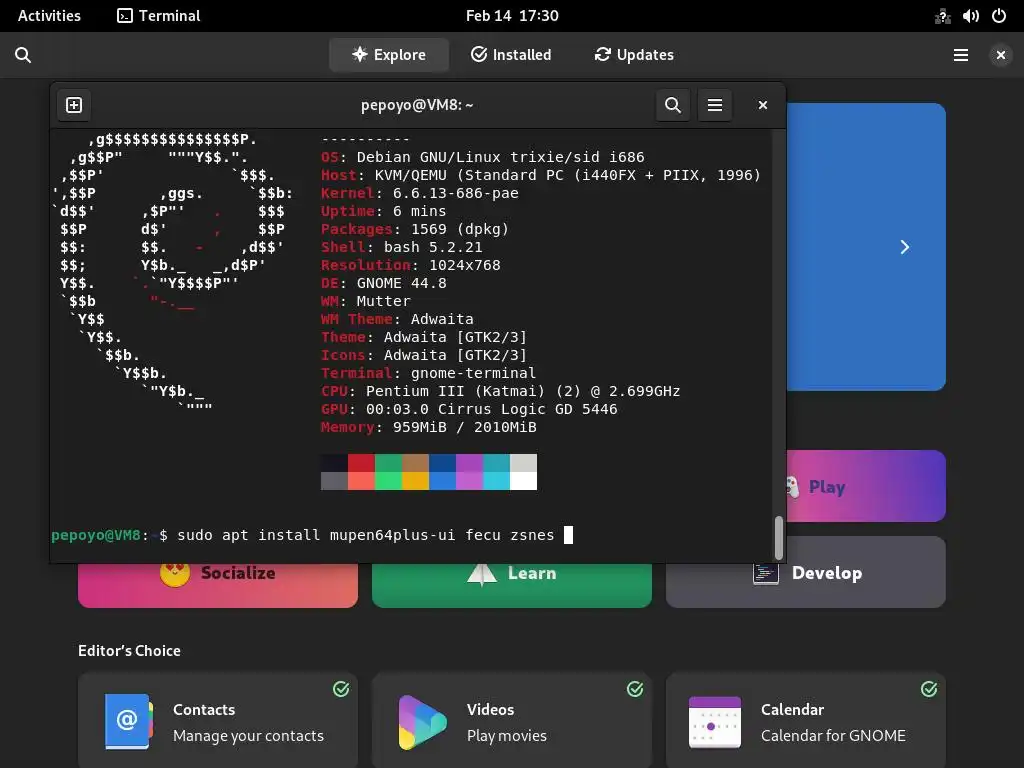Click the volume icon in top bar
This screenshot has width=1024, height=768.
pos(970,16)
